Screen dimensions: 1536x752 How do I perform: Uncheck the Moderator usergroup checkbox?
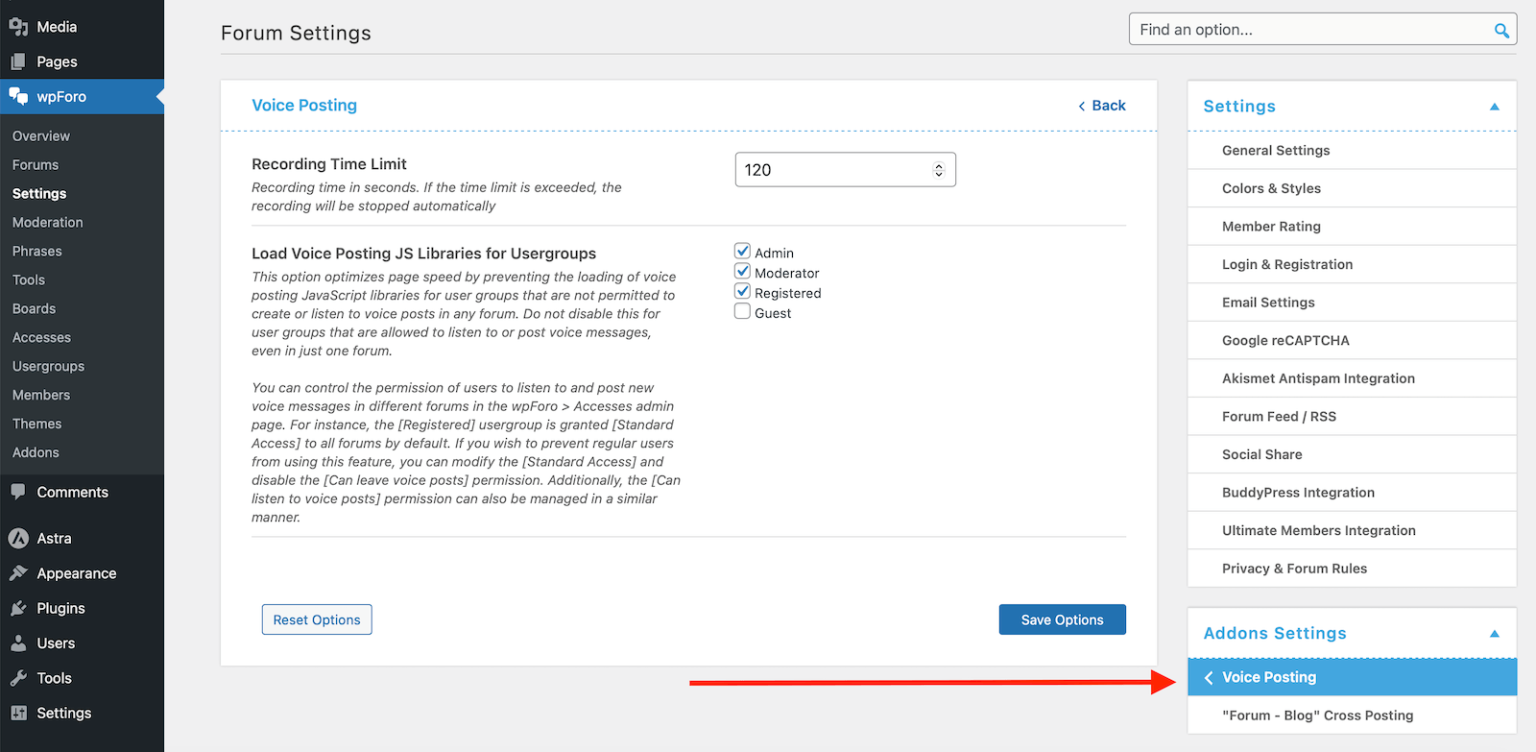coord(742,271)
